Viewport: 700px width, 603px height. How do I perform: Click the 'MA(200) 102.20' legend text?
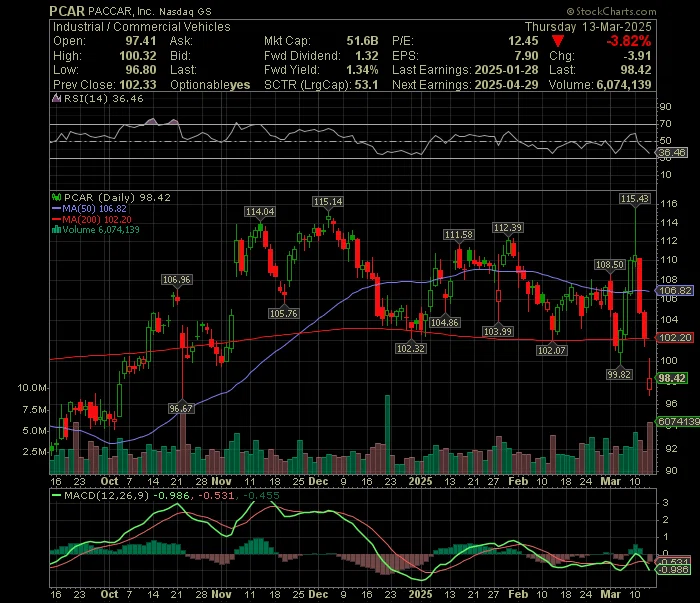coord(97,219)
